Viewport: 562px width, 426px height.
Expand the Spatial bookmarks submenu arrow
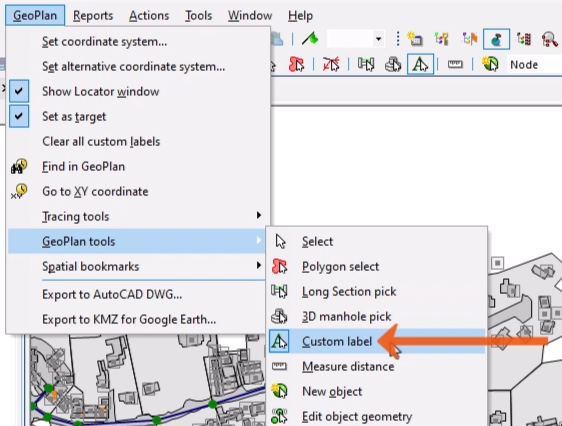point(259,265)
